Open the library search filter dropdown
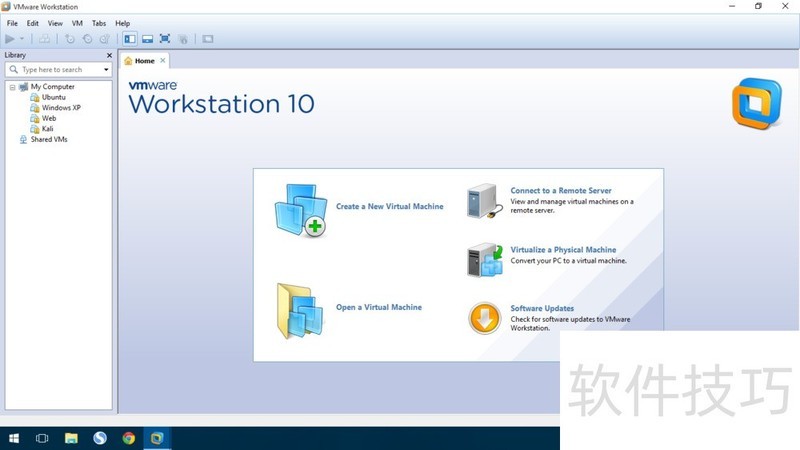The height and width of the screenshot is (450, 800). click(106, 70)
